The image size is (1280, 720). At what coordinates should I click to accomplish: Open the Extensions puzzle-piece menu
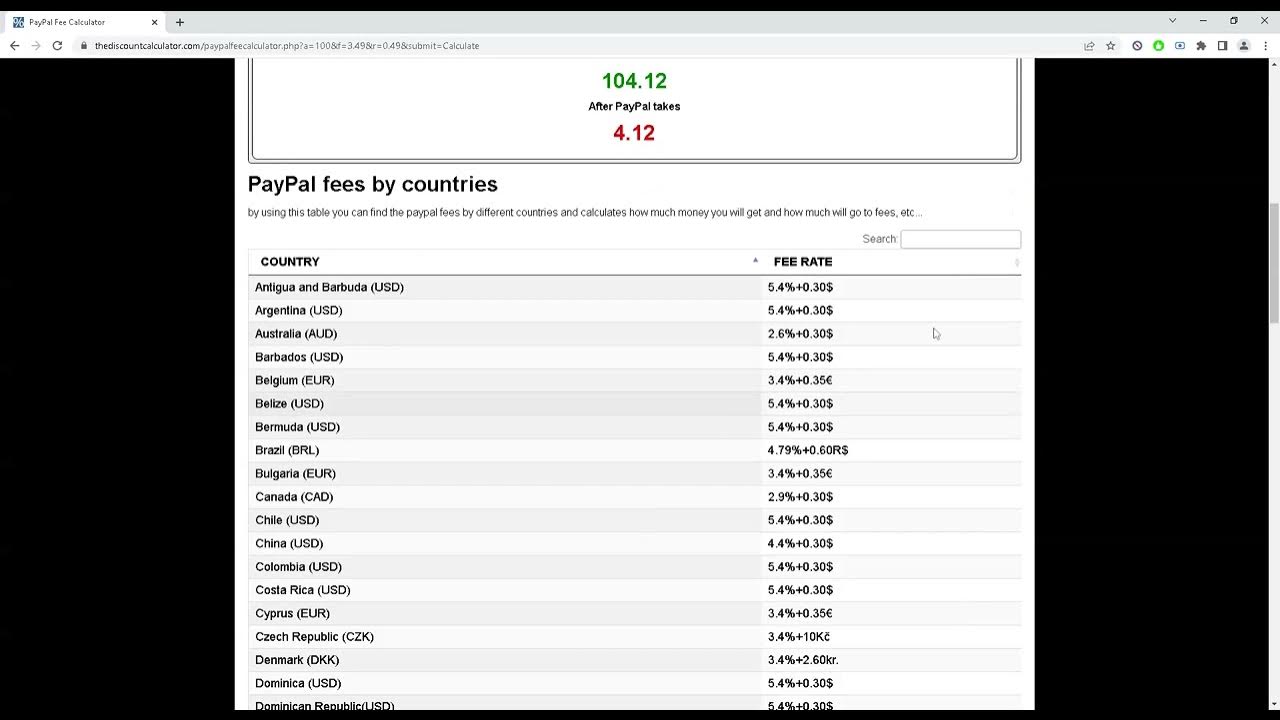click(1201, 46)
